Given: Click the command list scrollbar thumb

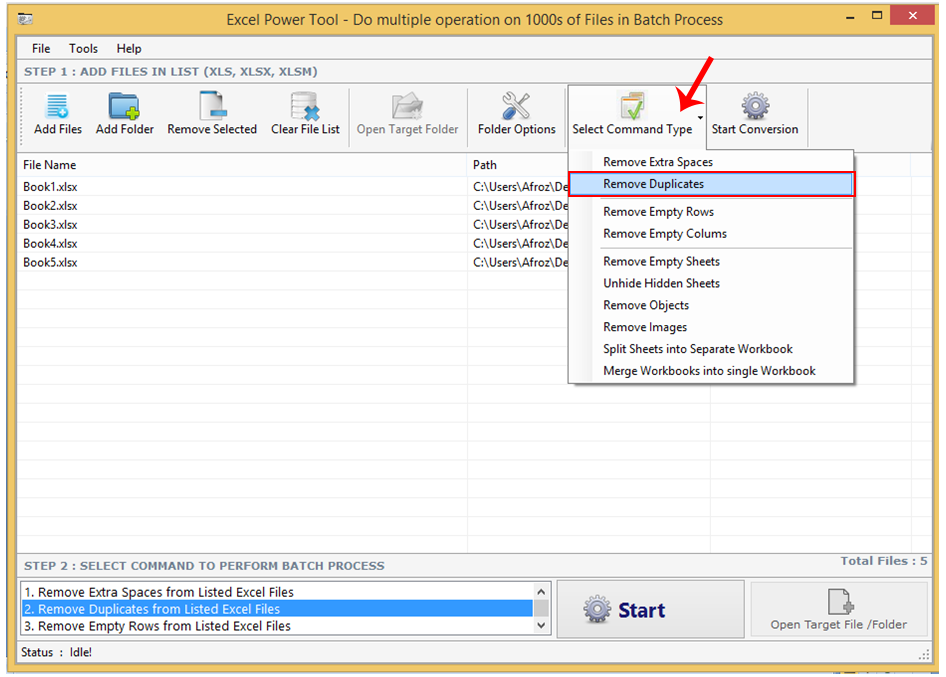Looking at the screenshot, I should pyautogui.click(x=541, y=607).
